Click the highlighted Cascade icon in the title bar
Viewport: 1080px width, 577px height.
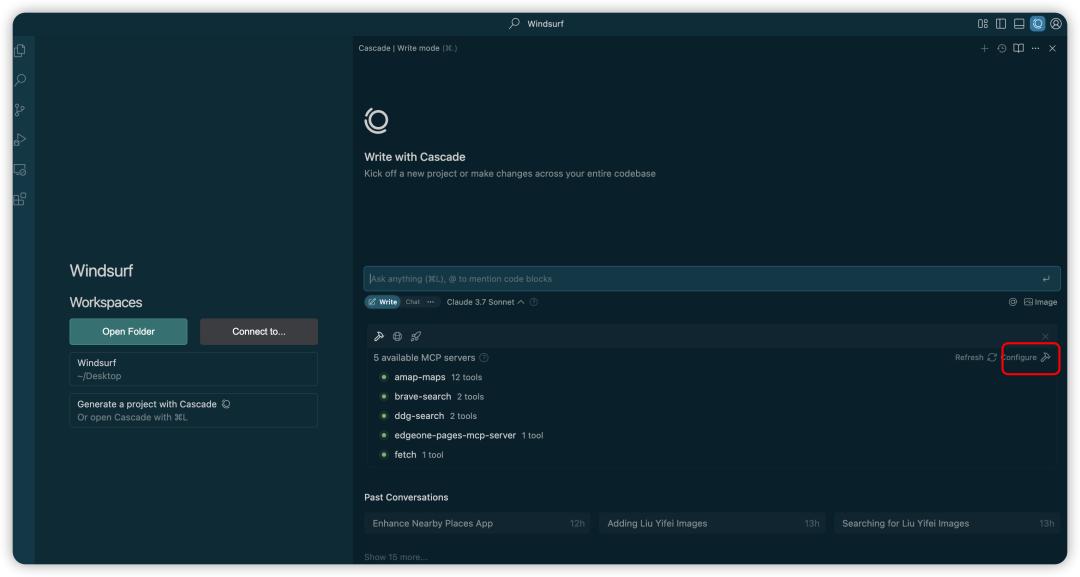1036,22
